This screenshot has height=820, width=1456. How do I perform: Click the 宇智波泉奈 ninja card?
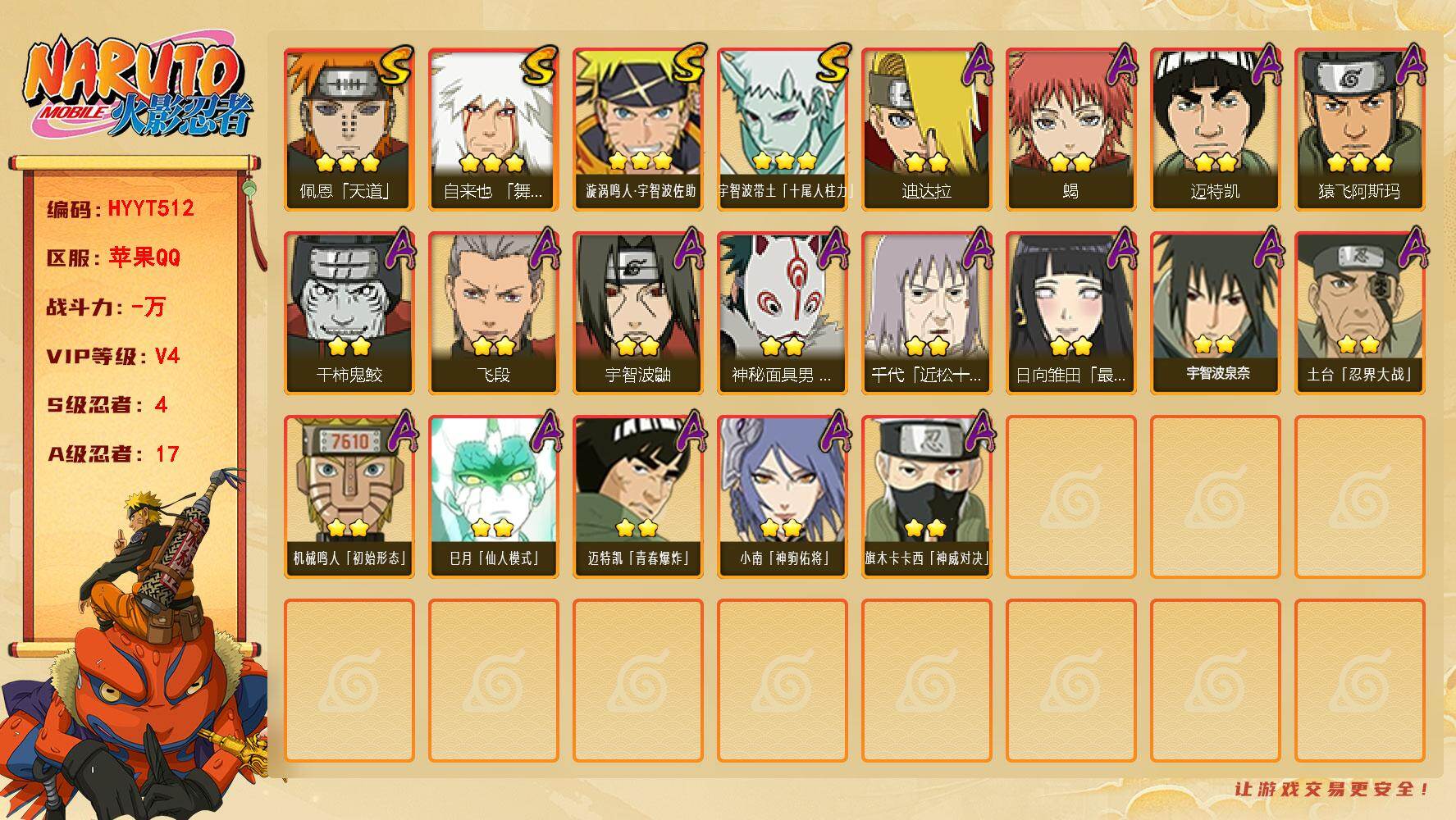[x=1215, y=312]
